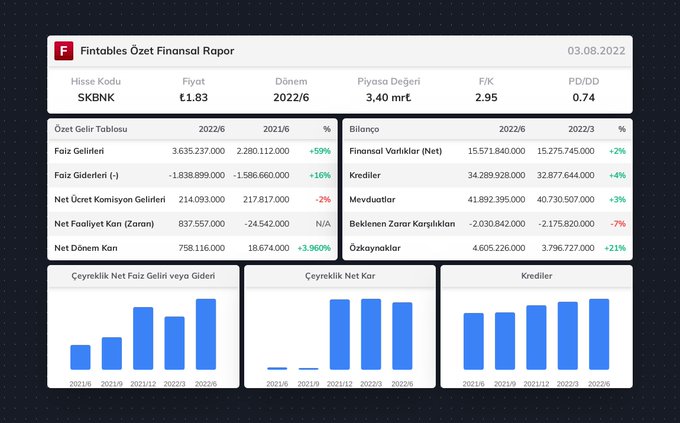Click the price value ₺1.83
Image resolution: width=680 pixels, height=423 pixels.
click(x=193, y=98)
